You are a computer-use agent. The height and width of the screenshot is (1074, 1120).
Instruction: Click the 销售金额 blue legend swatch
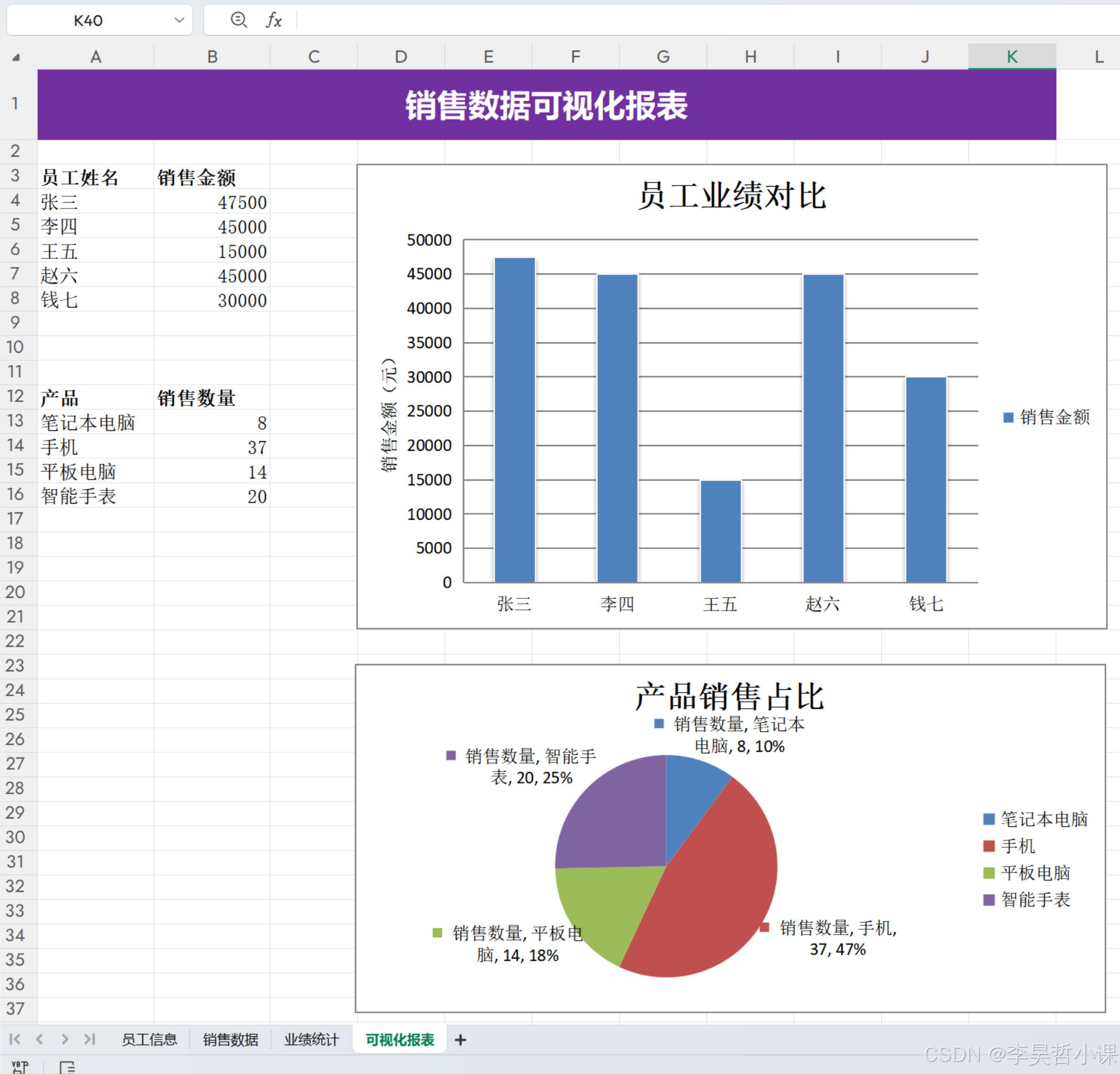[1008, 418]
